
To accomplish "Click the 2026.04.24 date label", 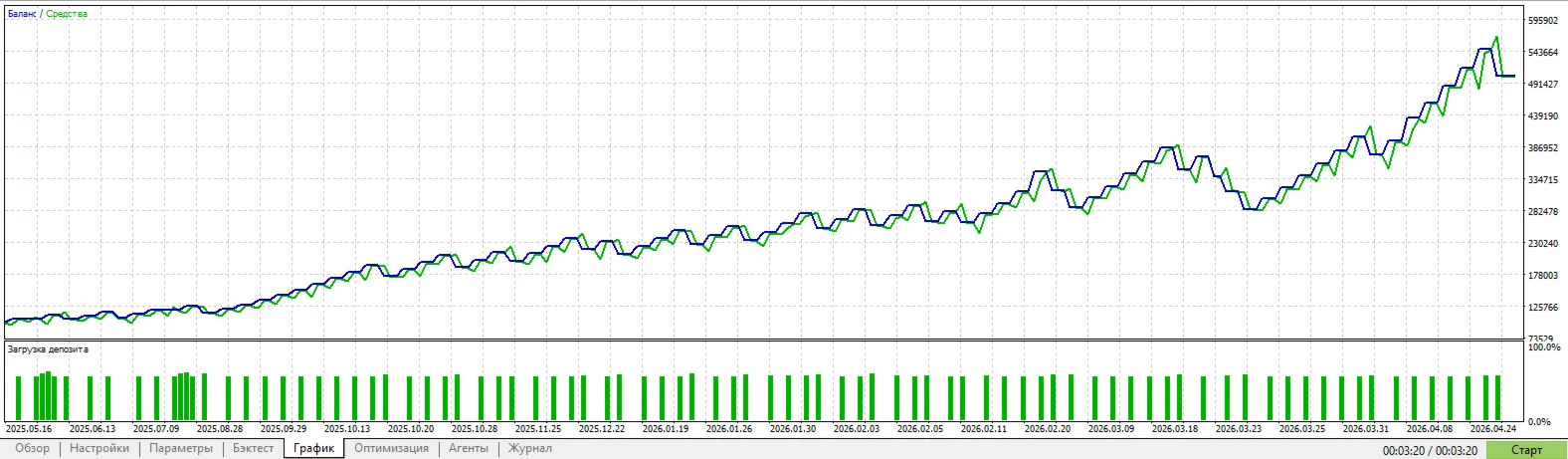I will coord(1493,429).
